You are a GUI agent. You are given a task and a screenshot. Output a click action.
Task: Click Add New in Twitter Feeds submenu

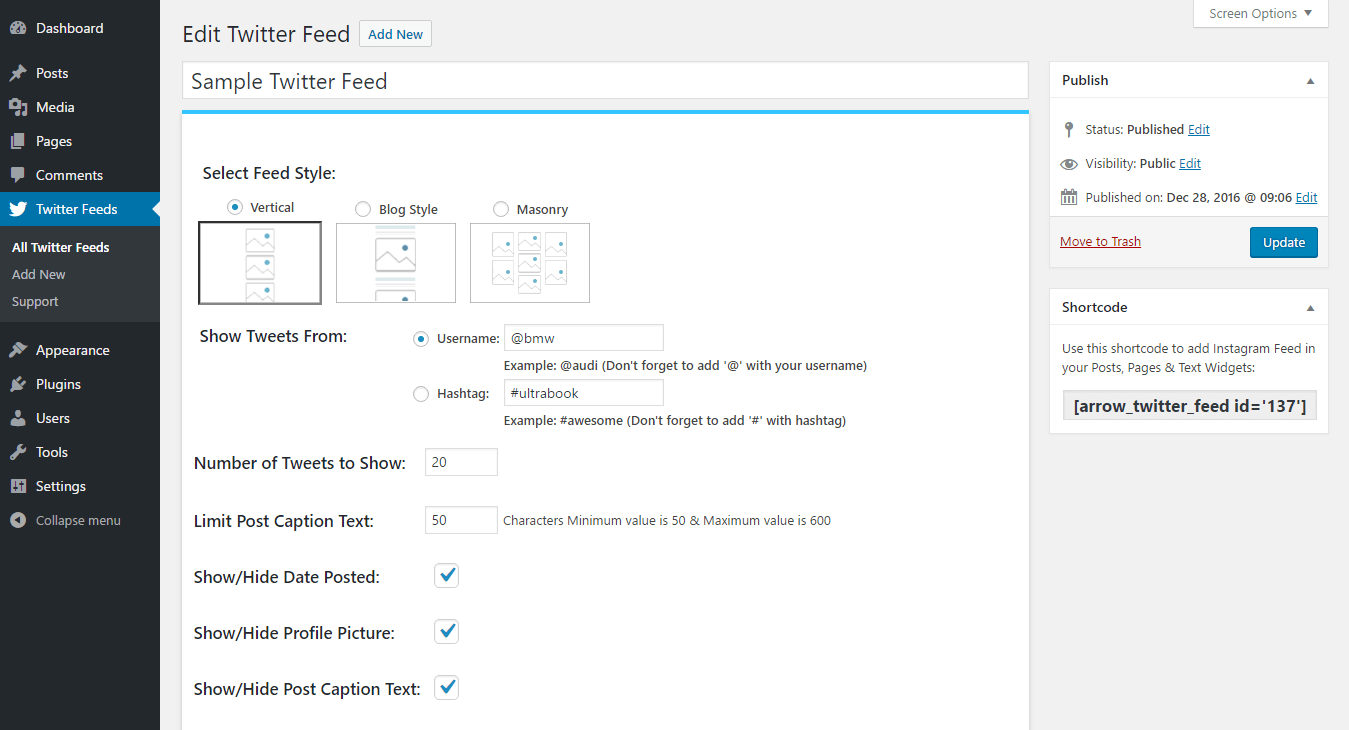pos(39,274)
